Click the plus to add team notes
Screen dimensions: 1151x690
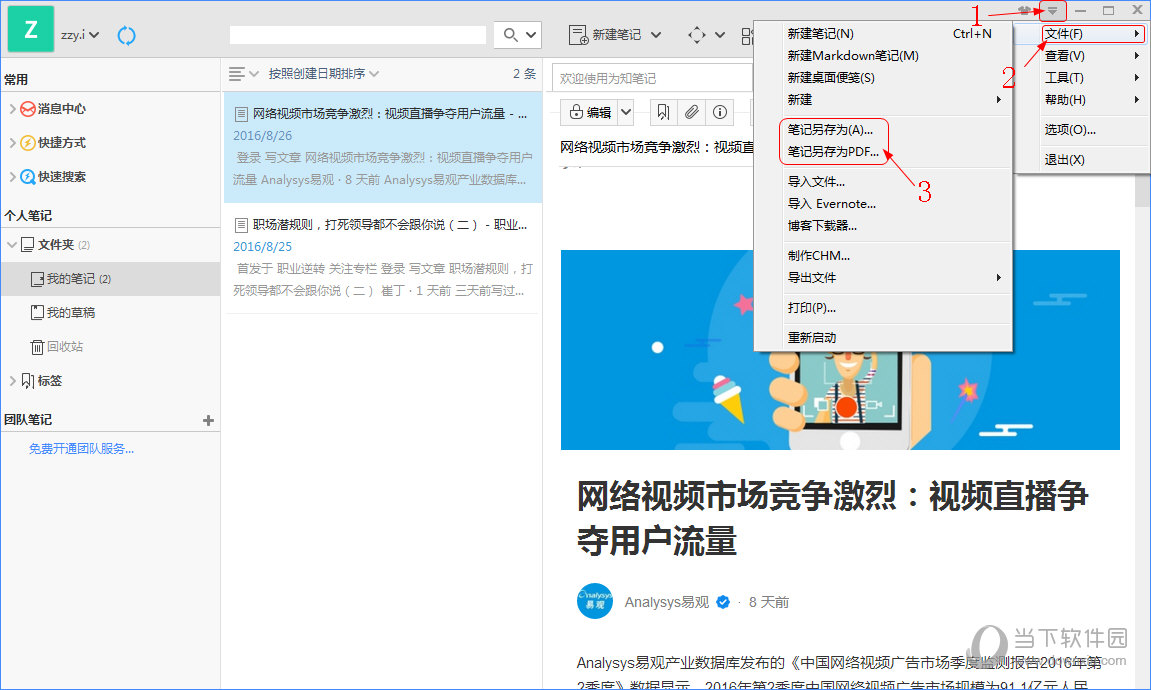tap(209, 420)
